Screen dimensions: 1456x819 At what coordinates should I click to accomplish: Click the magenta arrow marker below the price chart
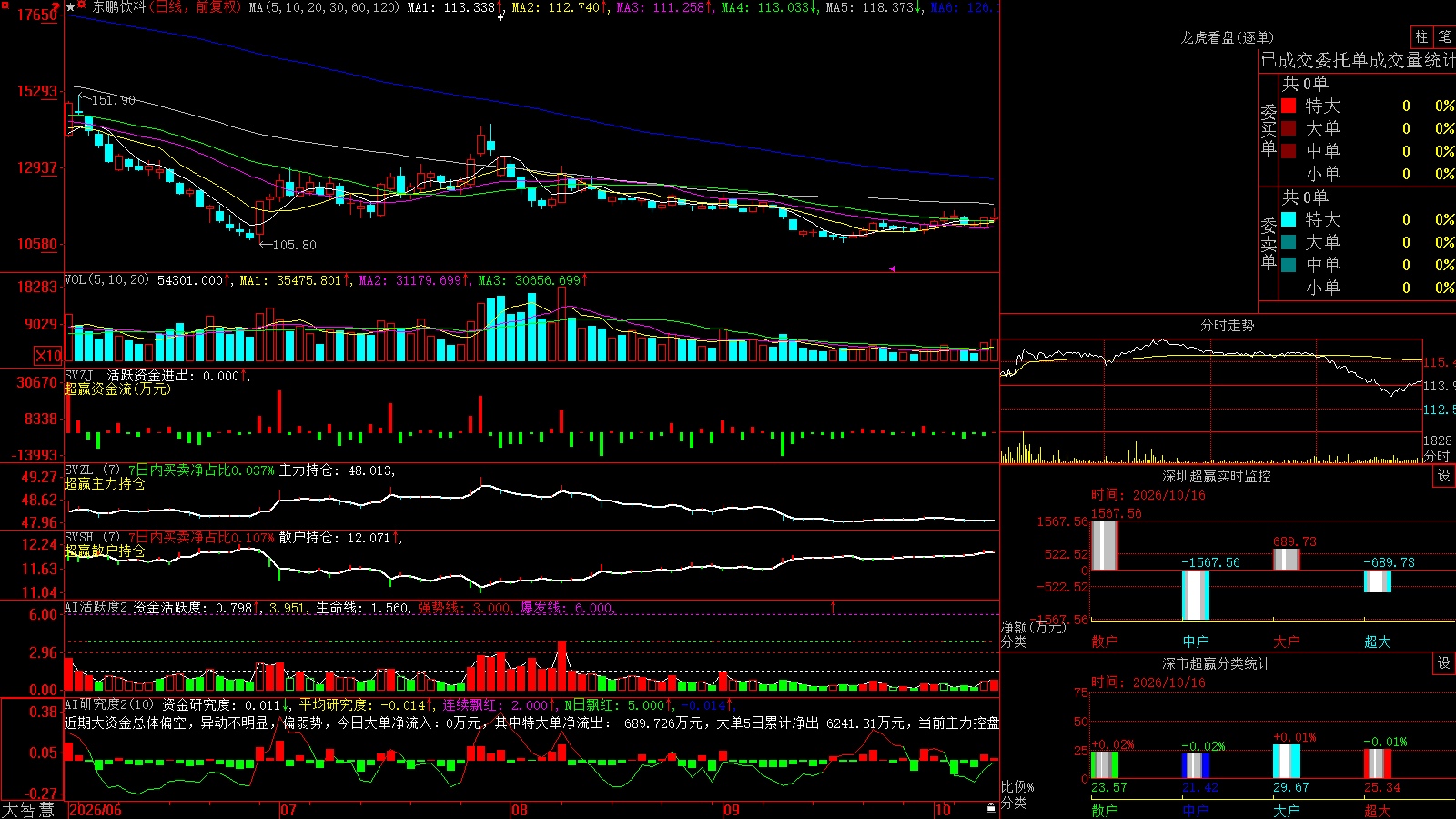[x=892, y=268]
